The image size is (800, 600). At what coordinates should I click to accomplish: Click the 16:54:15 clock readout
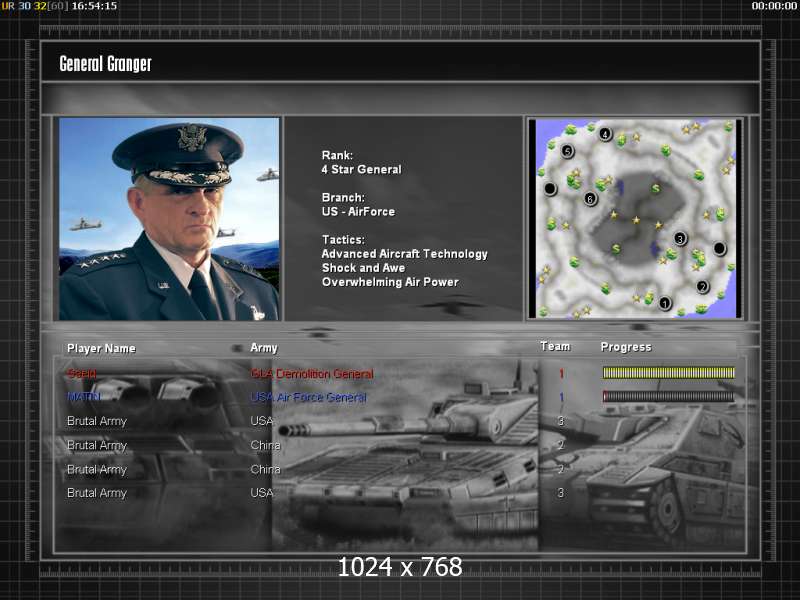tap(94, 6)
